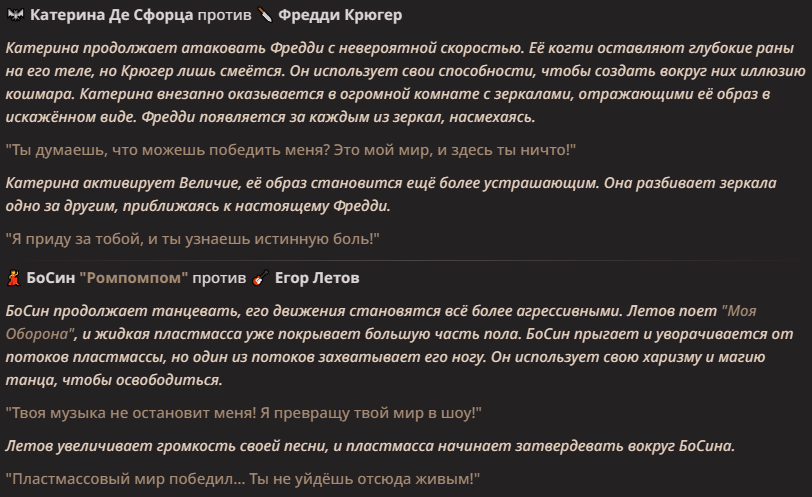
Task: Click quote "Твоя музыка не остановит меня!"
Action: tap(131, 413)
